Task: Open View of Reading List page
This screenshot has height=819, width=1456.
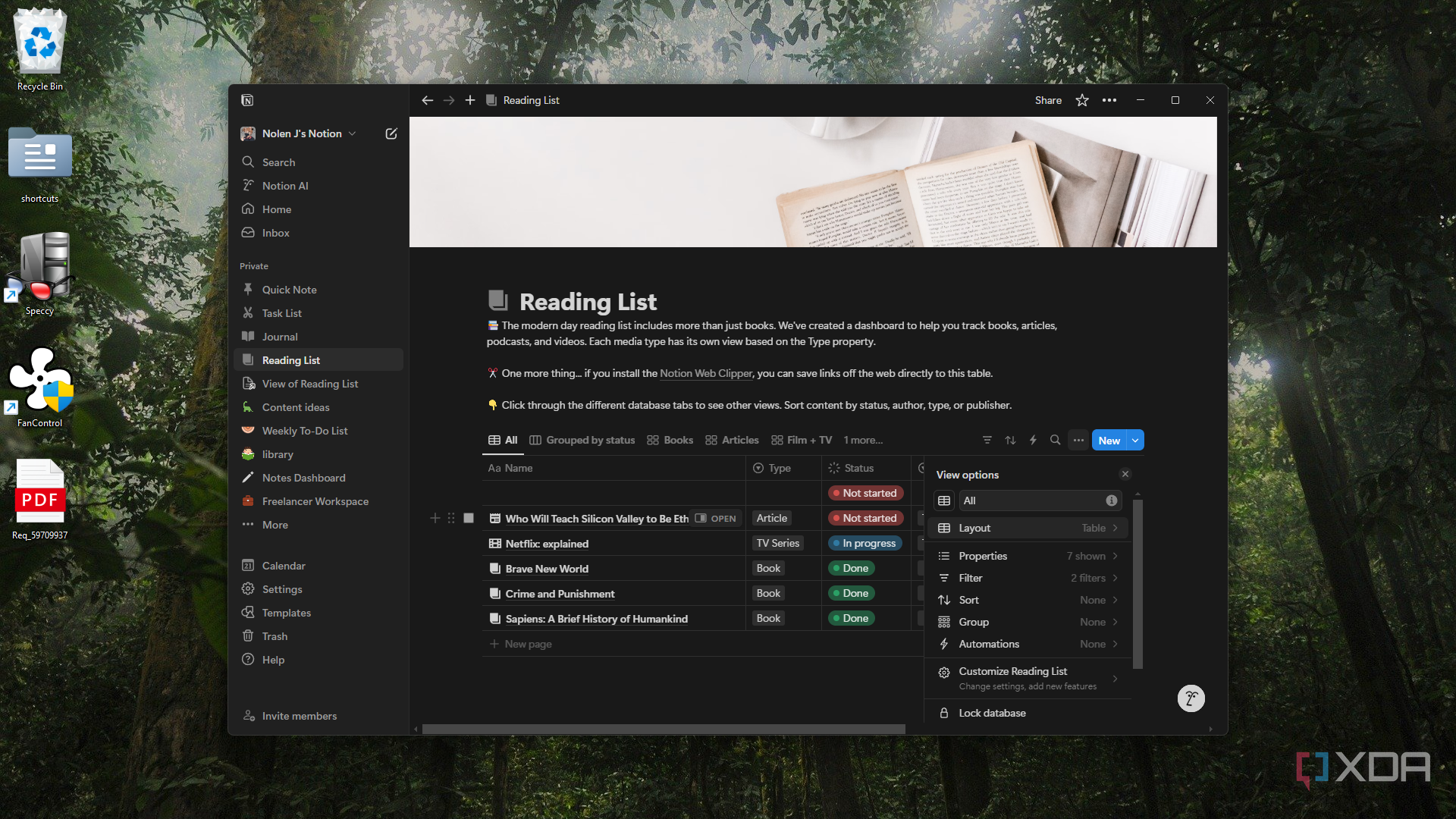Action: point(318,384)
